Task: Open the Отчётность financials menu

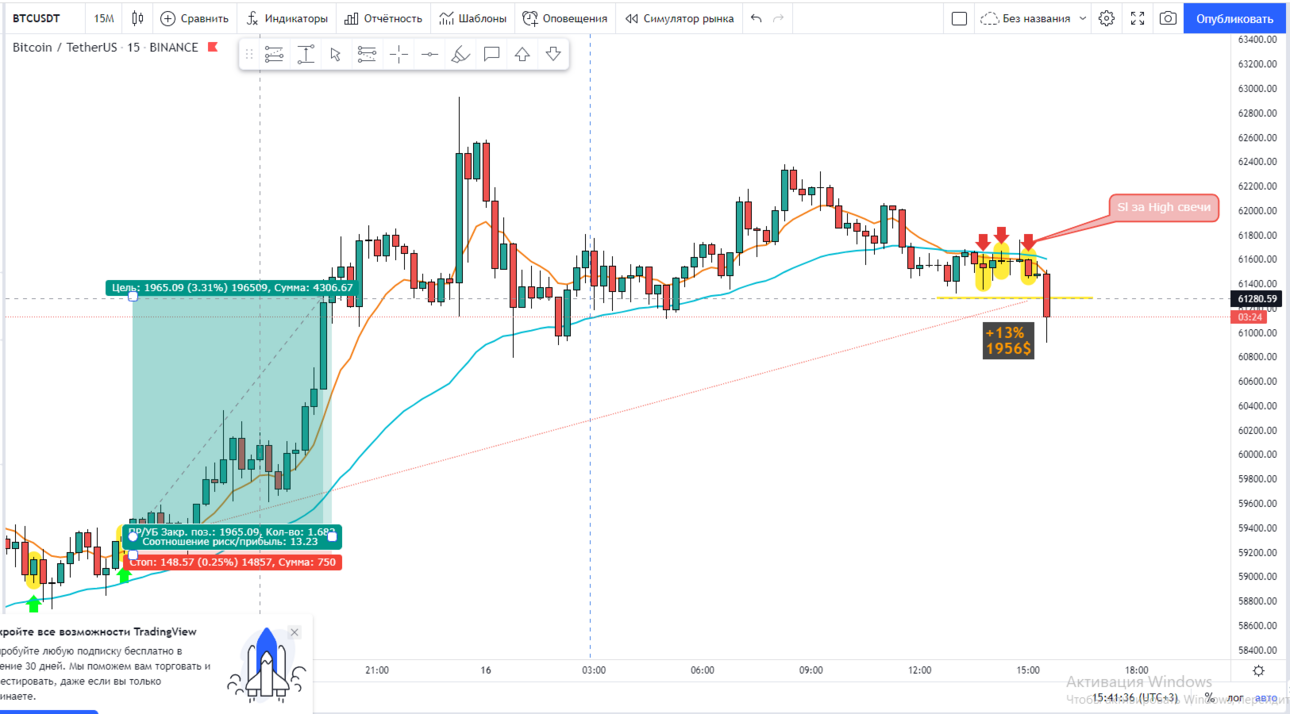Action: point(383,18)
